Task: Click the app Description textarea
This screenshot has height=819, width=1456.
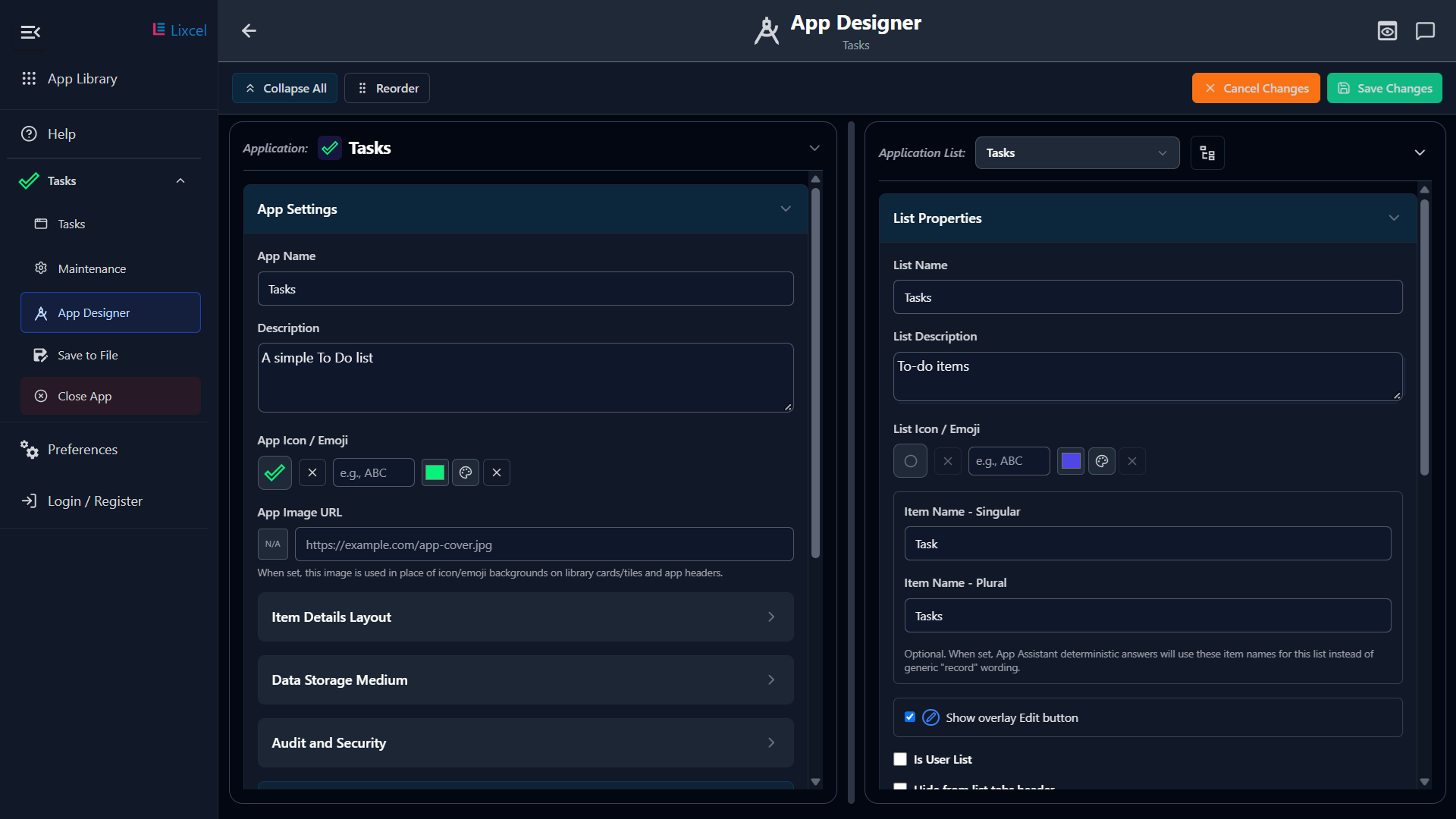Action: pos(526,378)
